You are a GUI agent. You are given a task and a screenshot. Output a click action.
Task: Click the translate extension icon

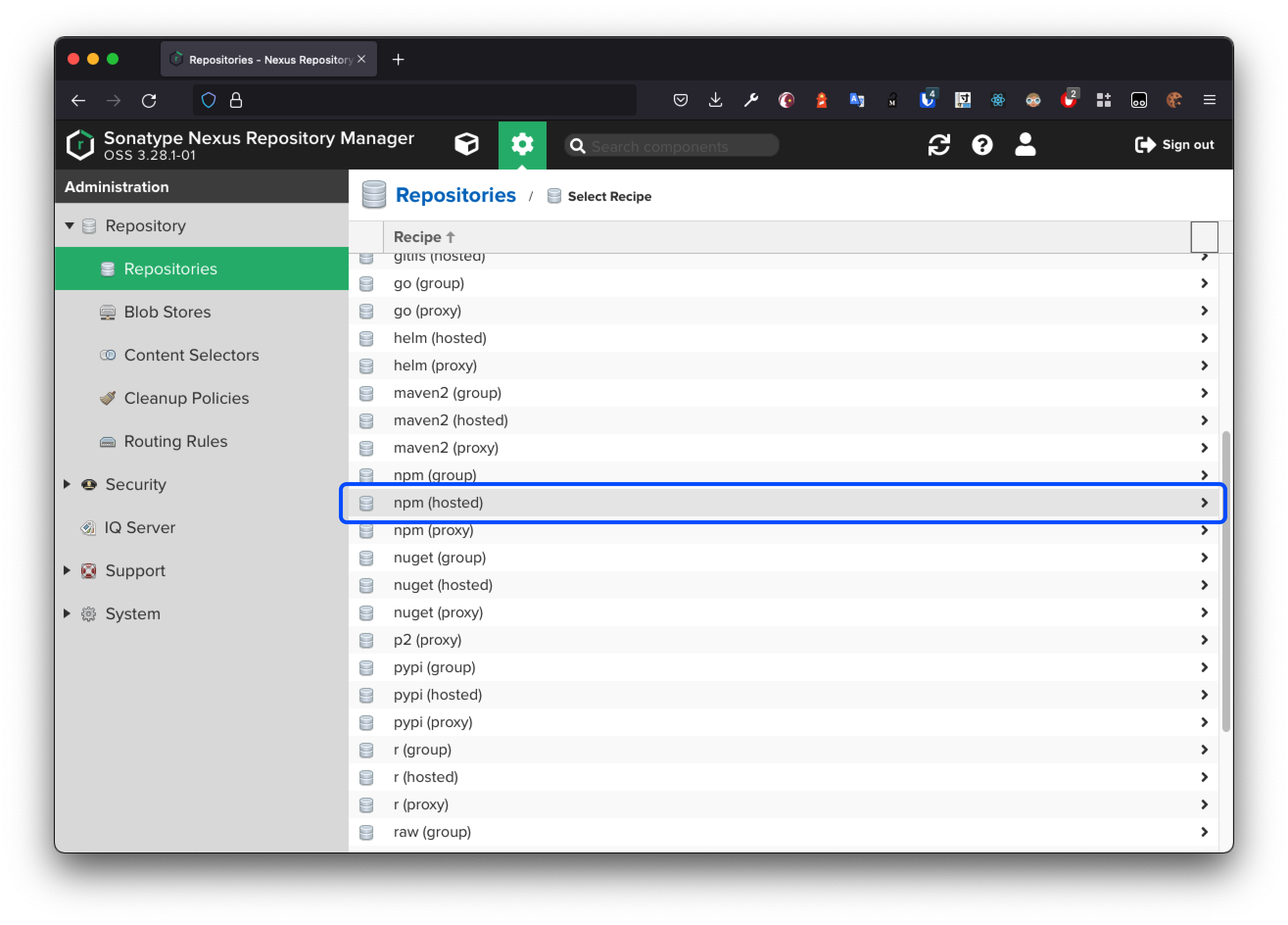pos(857,100)
